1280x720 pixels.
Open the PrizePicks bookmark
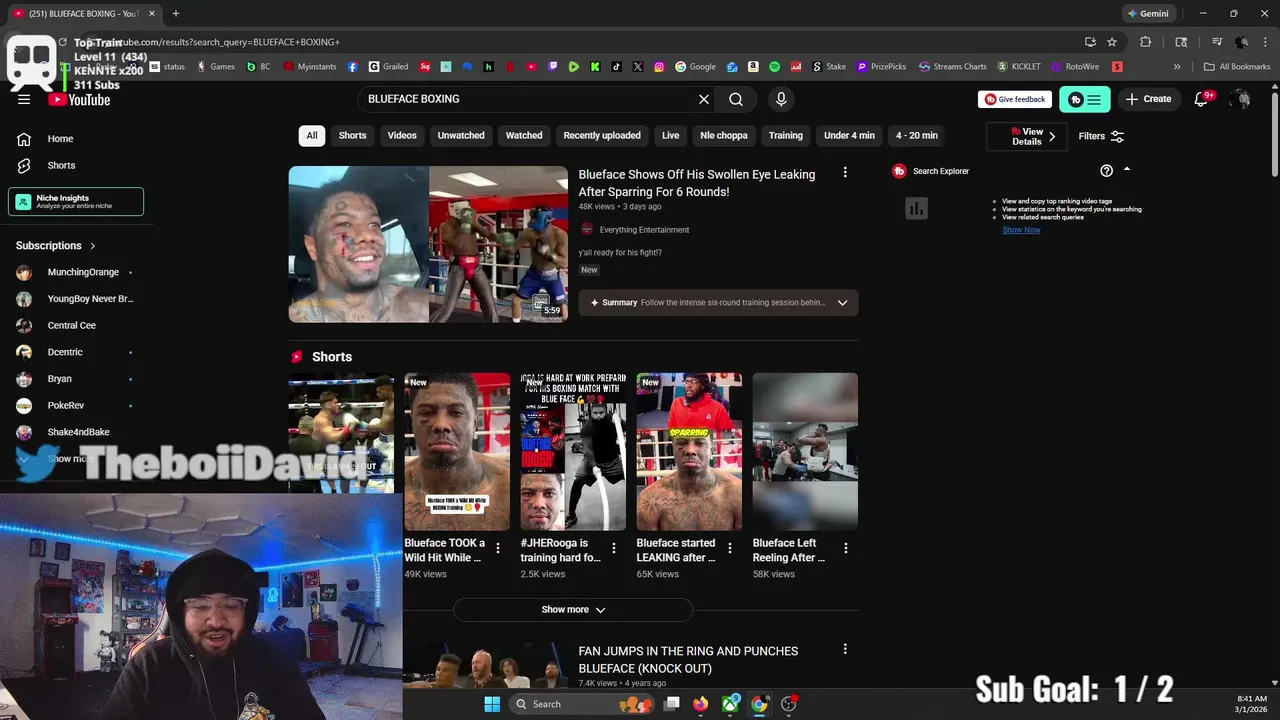click(x=880, y=67)
